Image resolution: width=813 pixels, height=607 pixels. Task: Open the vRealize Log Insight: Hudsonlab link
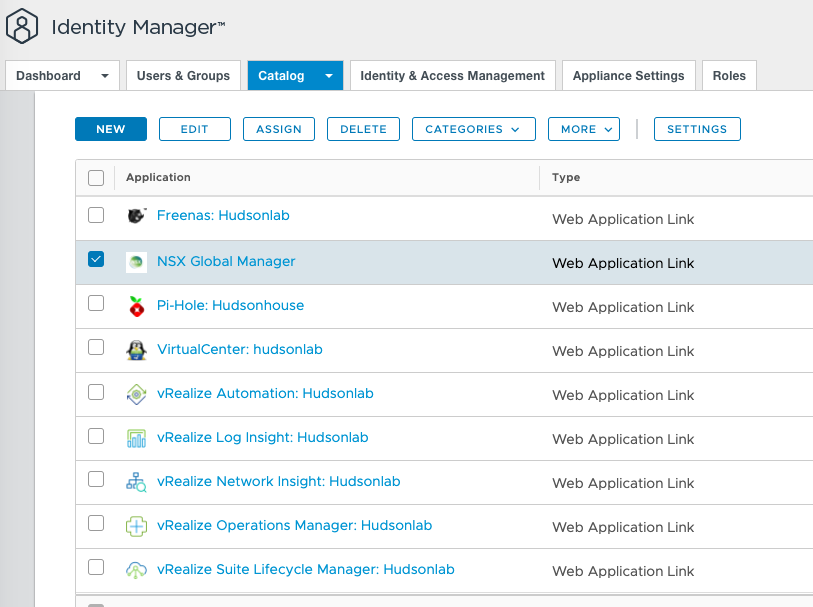coord(262,437)
